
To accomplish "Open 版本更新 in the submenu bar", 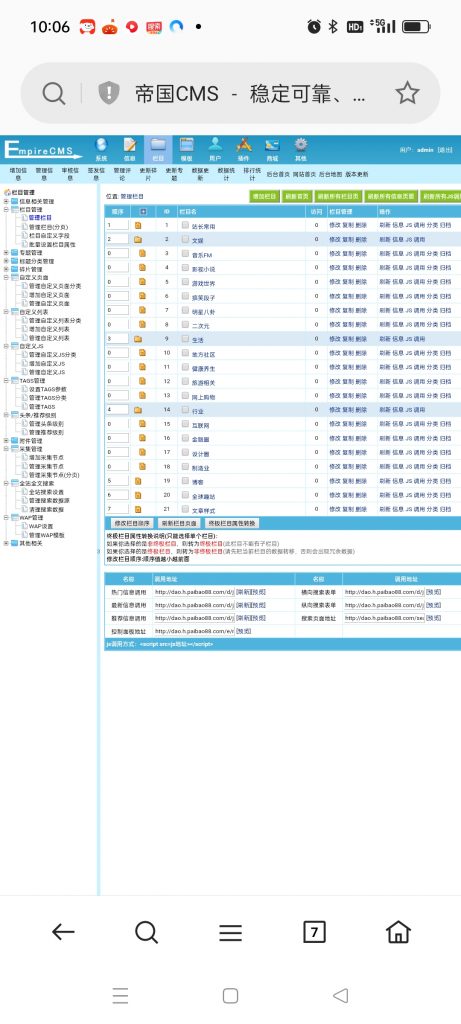I will [357, 174].
